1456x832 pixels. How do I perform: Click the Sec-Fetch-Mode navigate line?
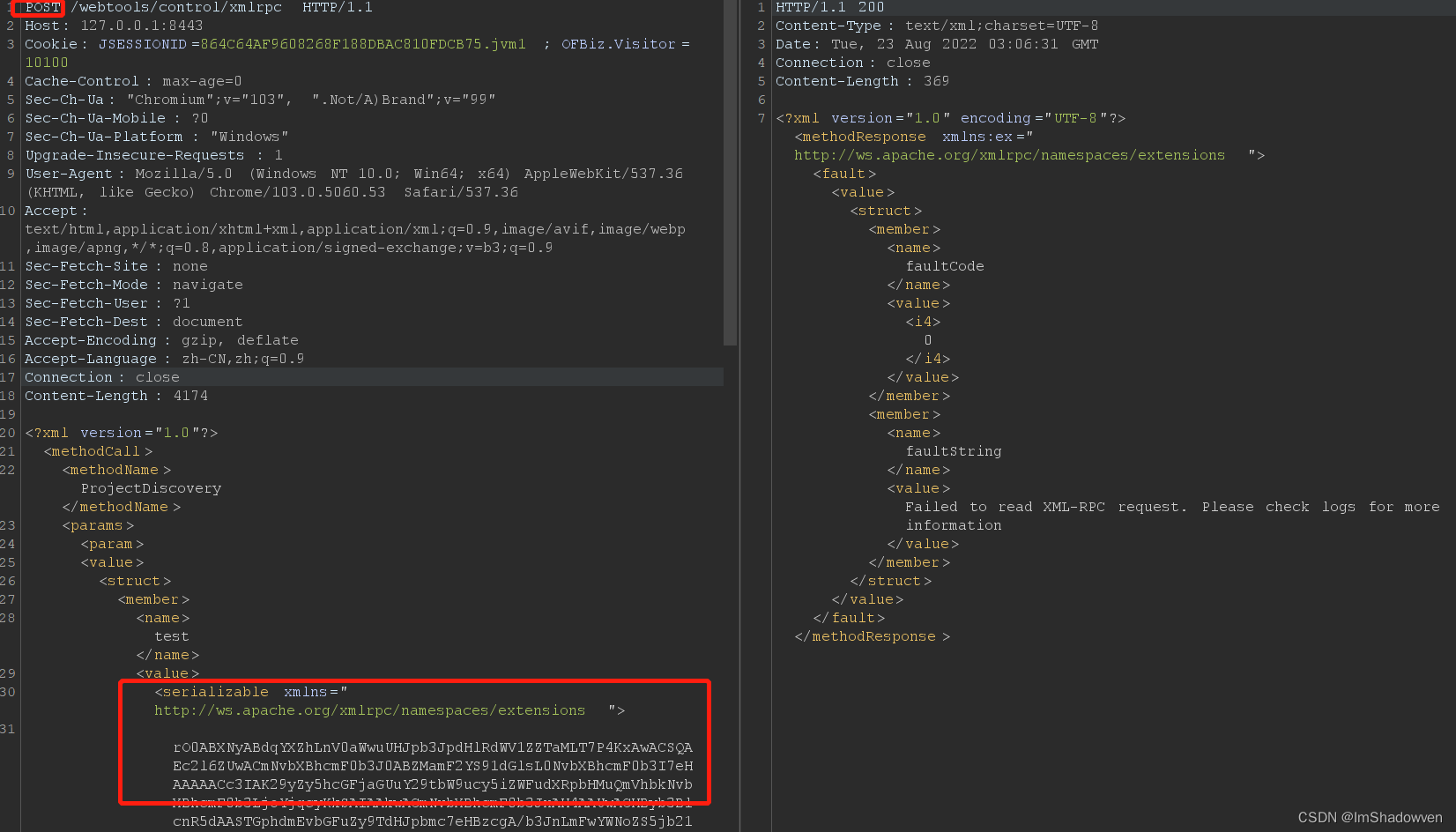(x=134, y=285)
